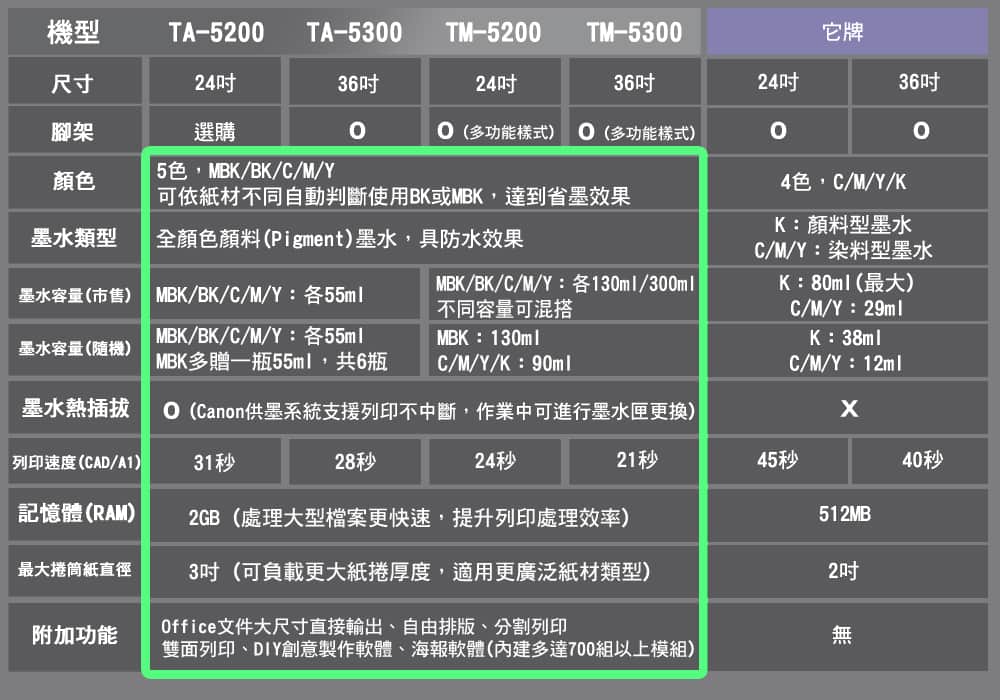
Task: Select the TM-5300 column header
Action: (634, 31)
